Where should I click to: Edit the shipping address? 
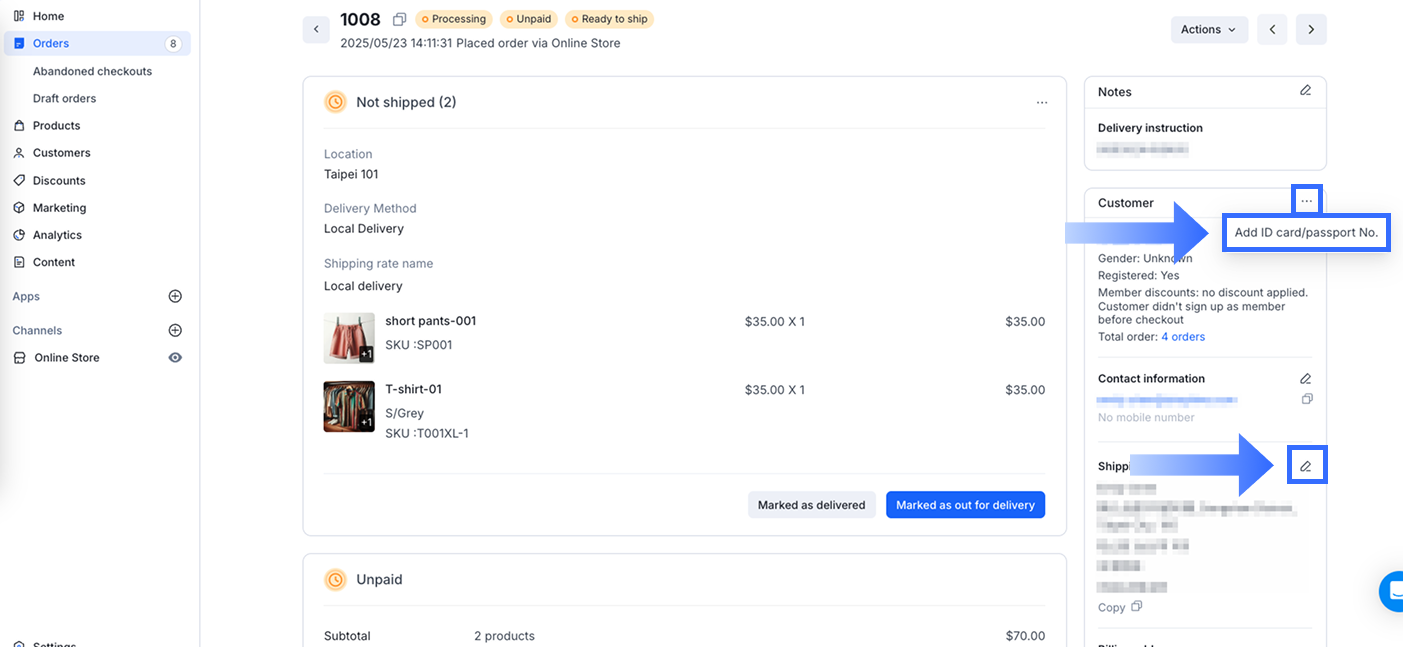coord(1305,466)
